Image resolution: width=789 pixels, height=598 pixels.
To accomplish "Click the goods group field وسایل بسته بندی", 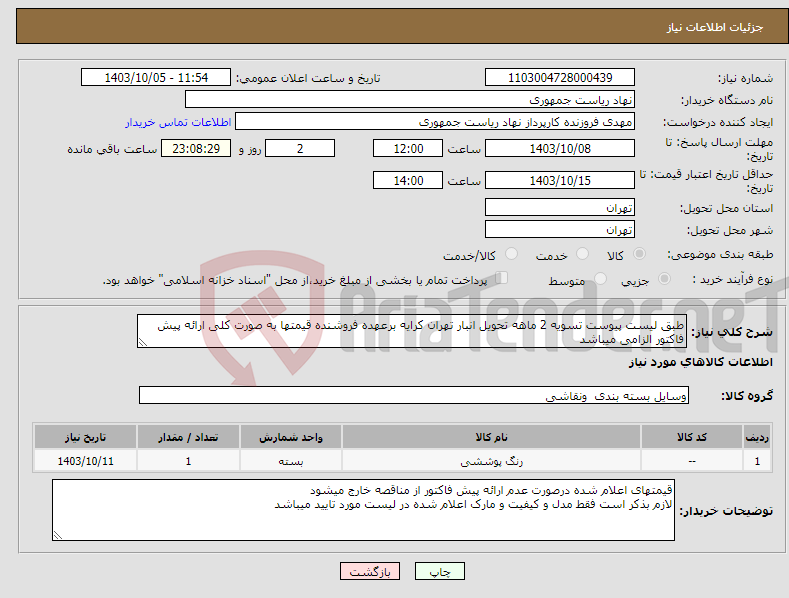I will click(414, 396).
